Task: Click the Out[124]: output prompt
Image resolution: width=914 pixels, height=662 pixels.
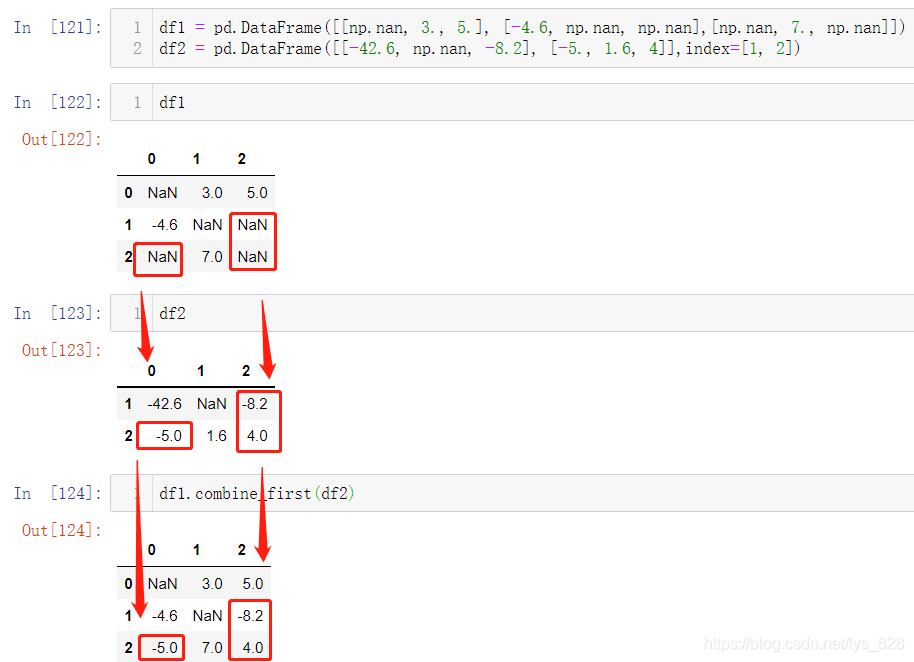Action: pyautogui.click(x=62, y=530)
